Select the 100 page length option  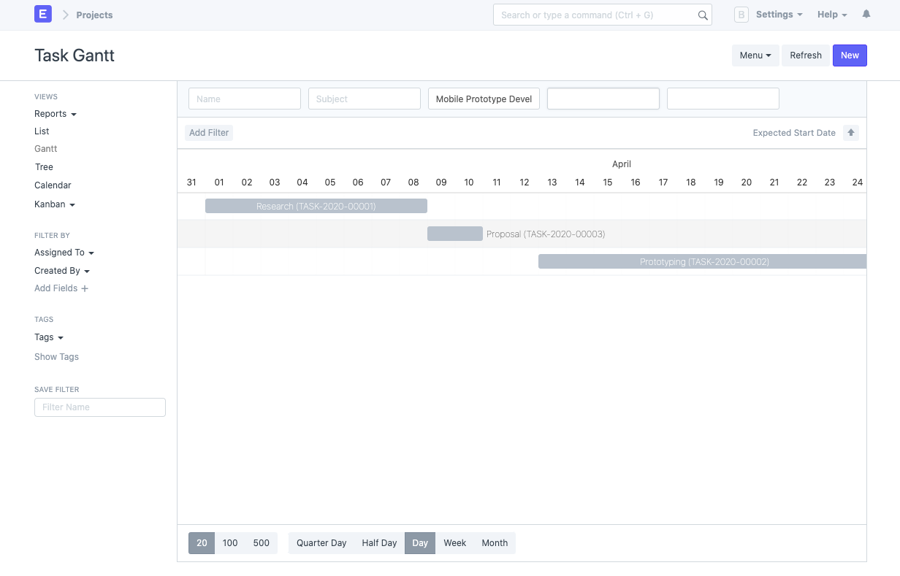coord(230,542)
